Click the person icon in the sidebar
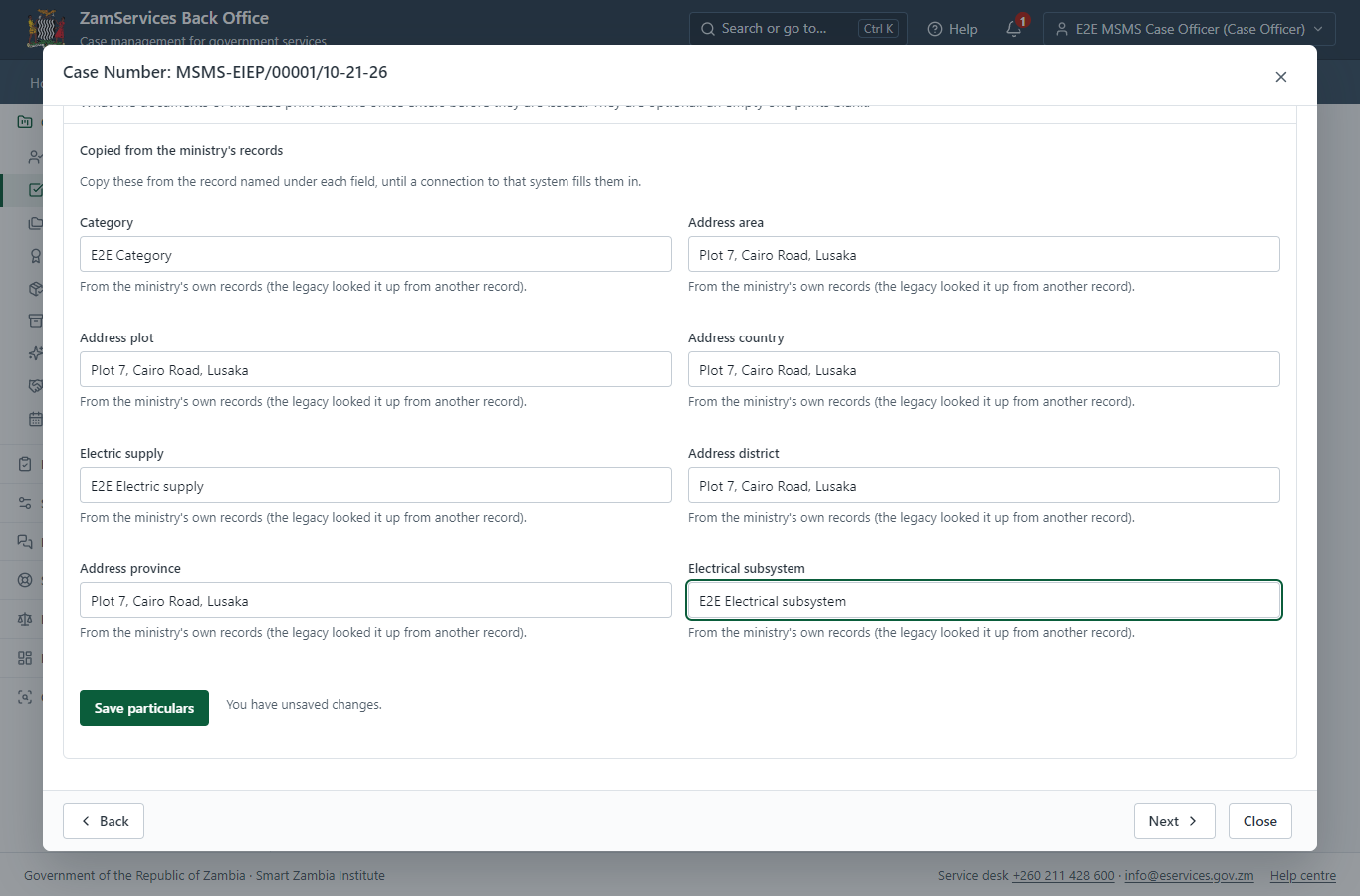The height and width of the screenshot is (896, 1360). point(36,157)
